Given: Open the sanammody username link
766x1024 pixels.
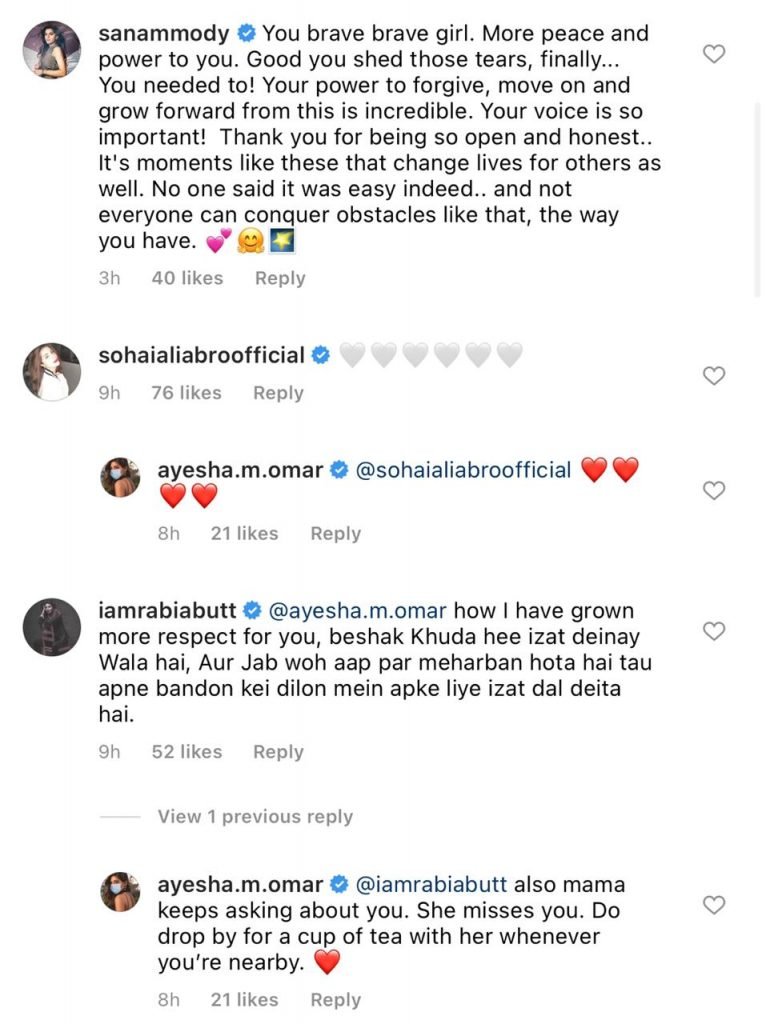Looking at the screenshot, I should (x=162, y=34).
